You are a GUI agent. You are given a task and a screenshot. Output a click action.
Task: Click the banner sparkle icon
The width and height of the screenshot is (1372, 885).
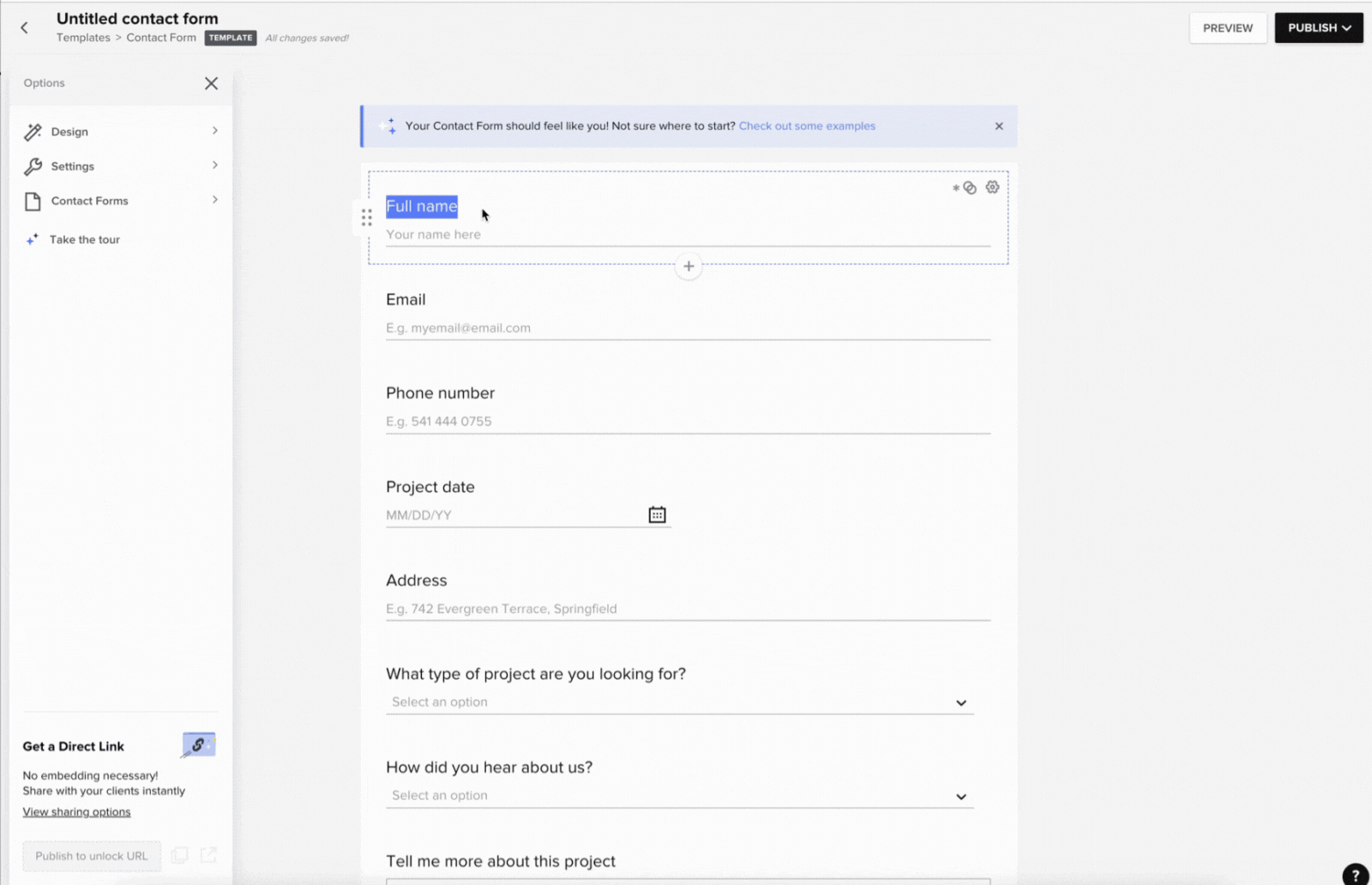(x=388, y=126)
